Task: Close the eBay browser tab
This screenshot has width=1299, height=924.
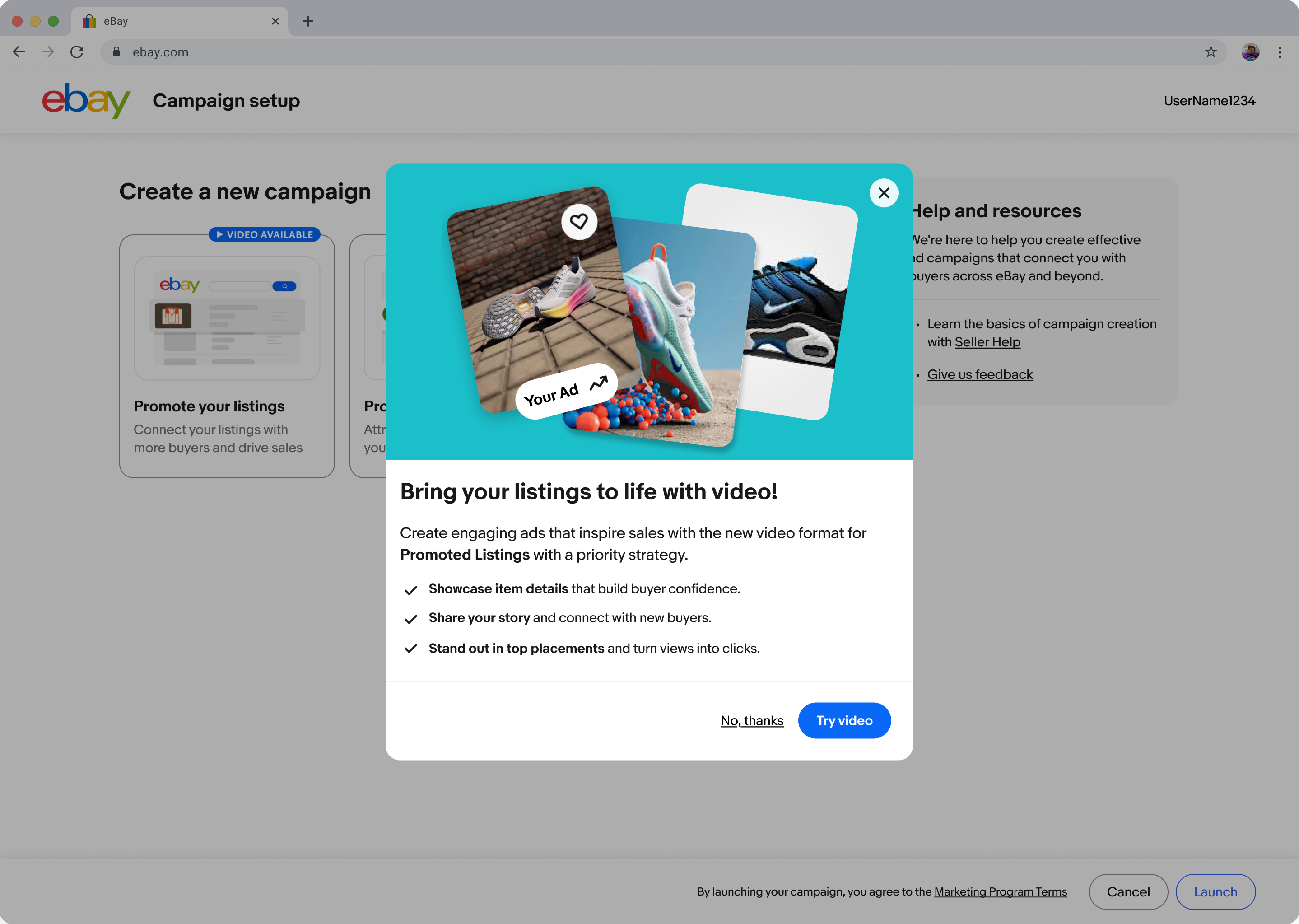Action: [x=275, y=21]
